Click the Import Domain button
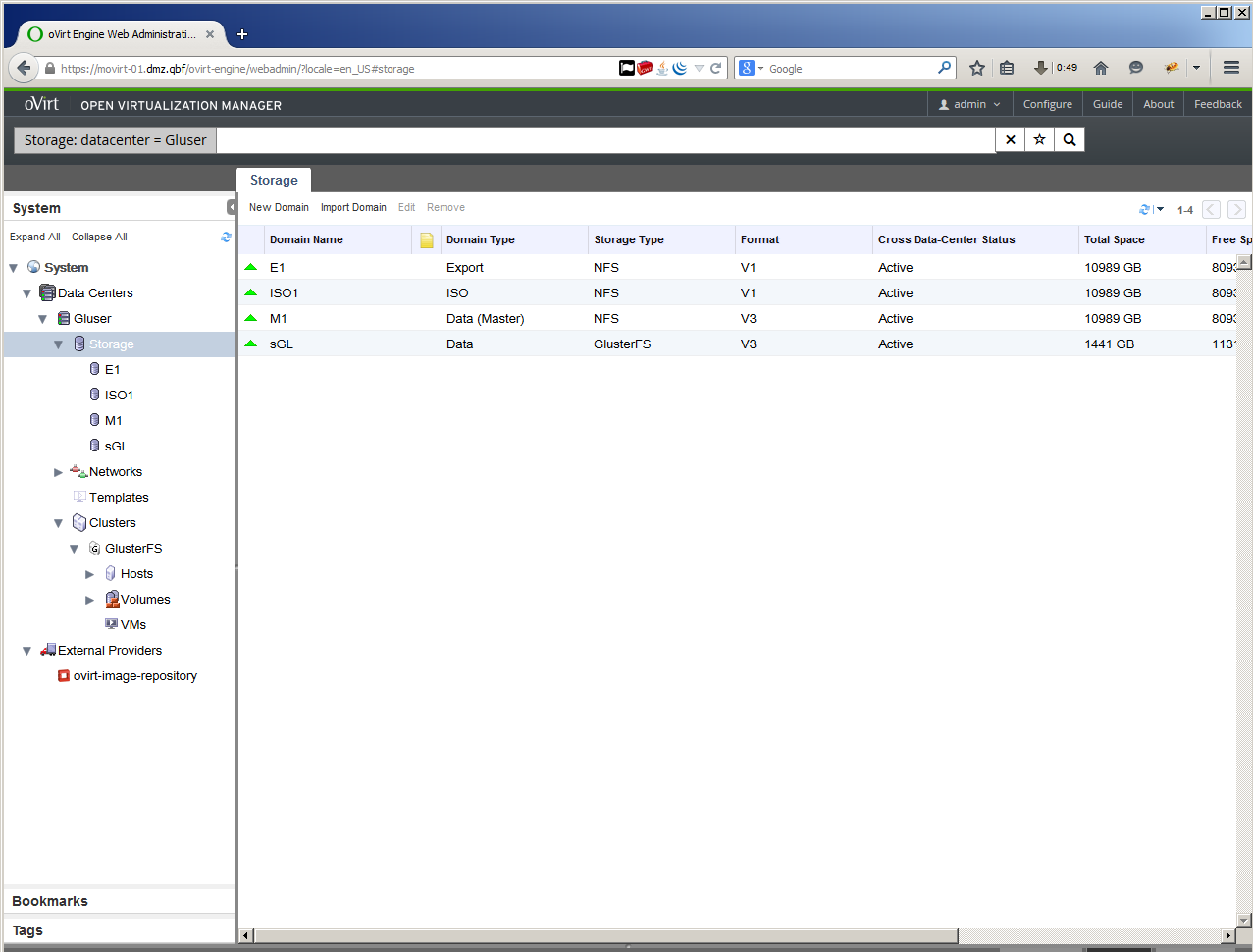 (353, 208)
